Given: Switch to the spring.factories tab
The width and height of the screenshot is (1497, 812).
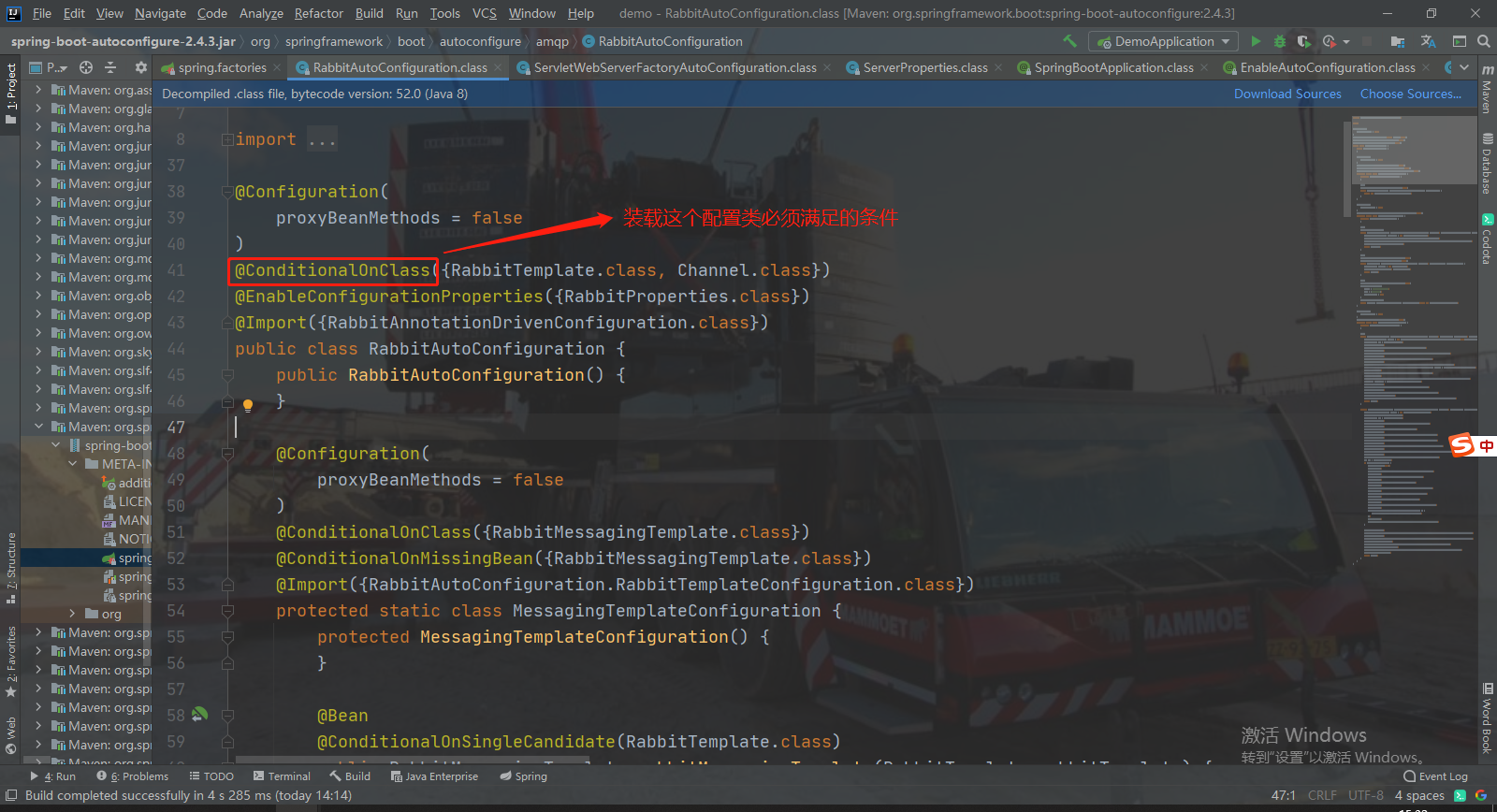Looking at the screenshot, I should tap(222, 67).
